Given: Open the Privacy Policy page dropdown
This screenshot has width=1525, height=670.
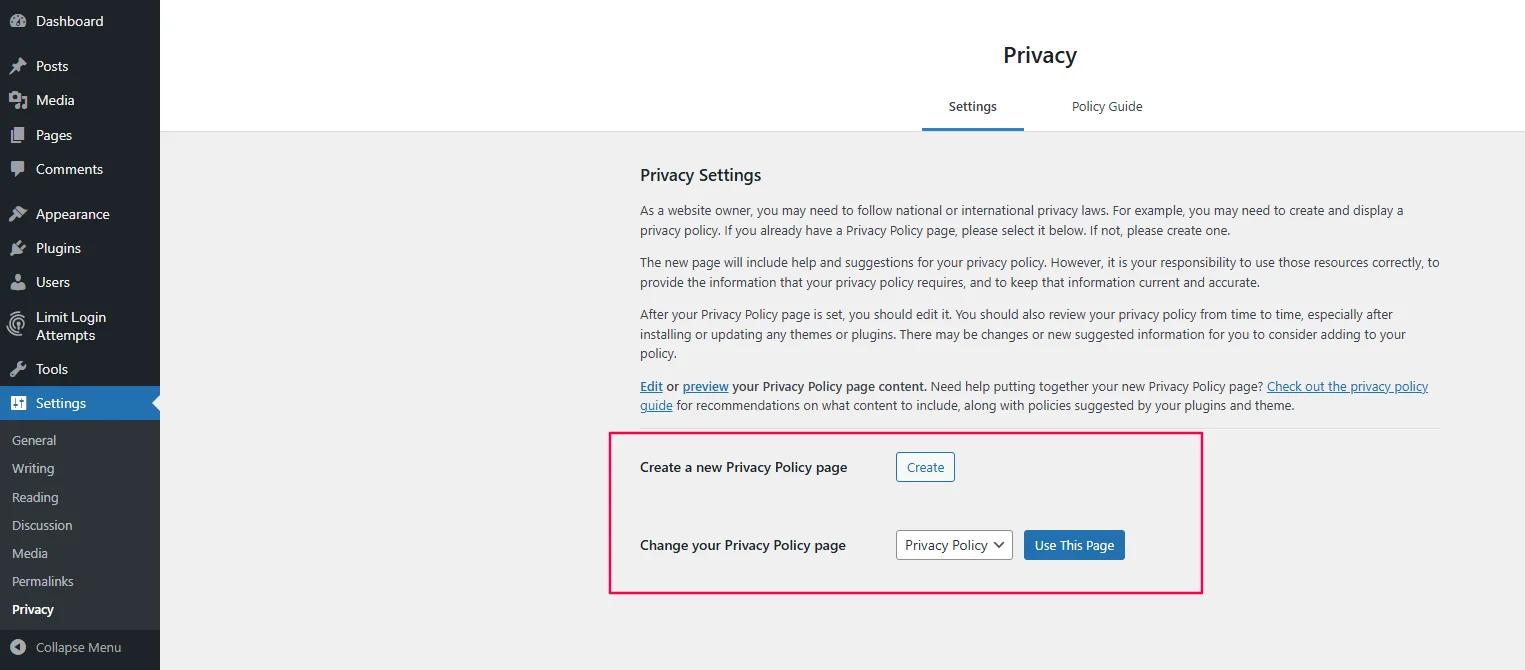Looking at the screenshot, I should click(x=952, y=545).
